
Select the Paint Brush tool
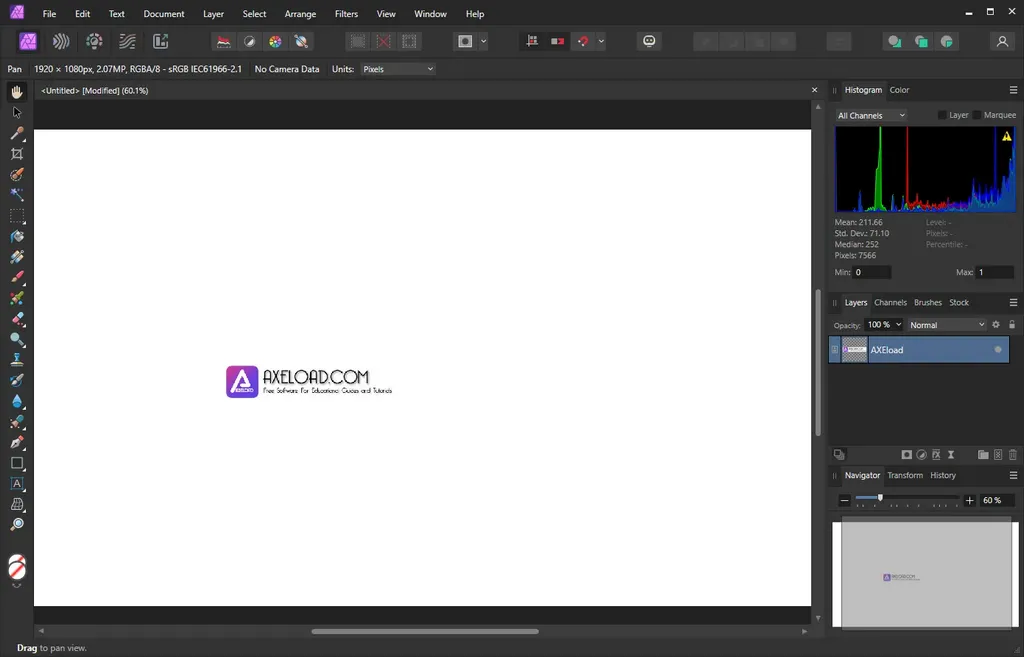pyautogui.click(x=17, y=278)
